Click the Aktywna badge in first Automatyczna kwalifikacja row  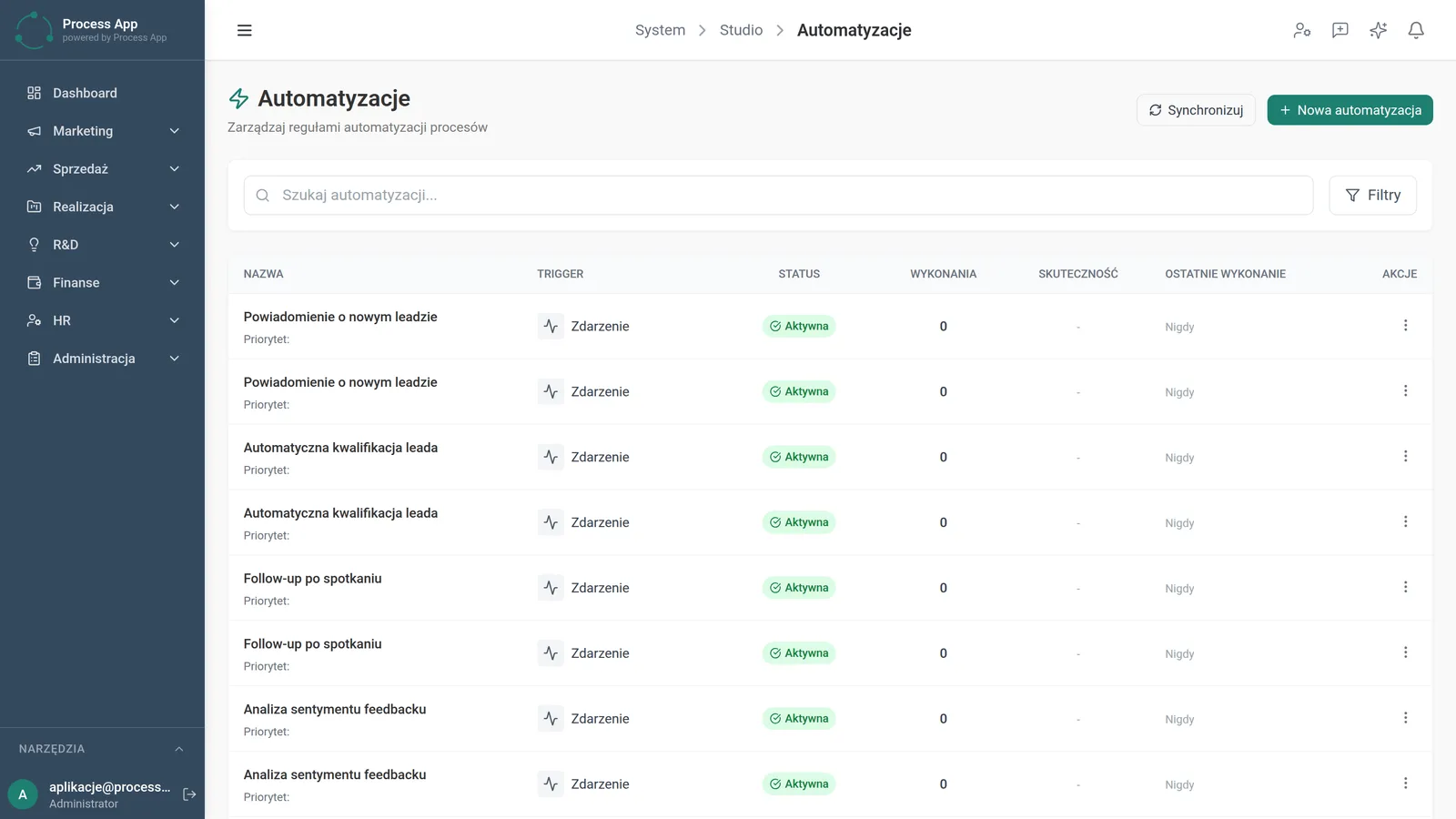point(799,457)
